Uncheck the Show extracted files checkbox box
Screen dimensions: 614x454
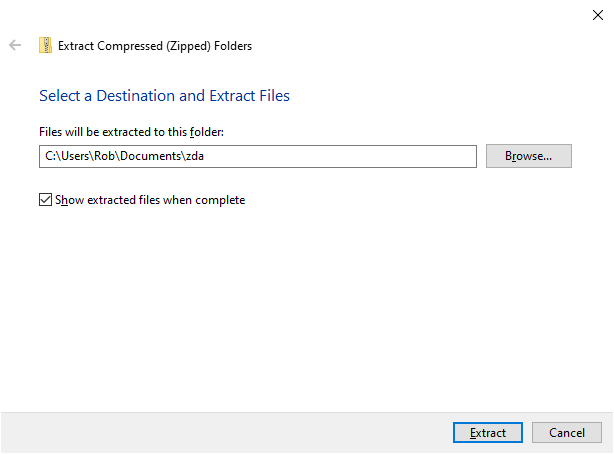45,200
